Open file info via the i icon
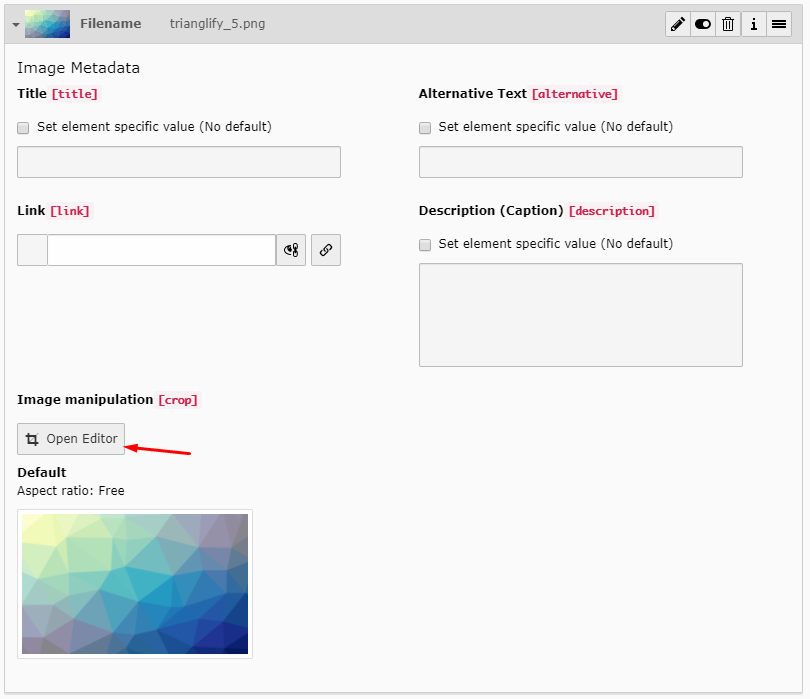The height and width of the screenshot is (699, 810). 753,24
